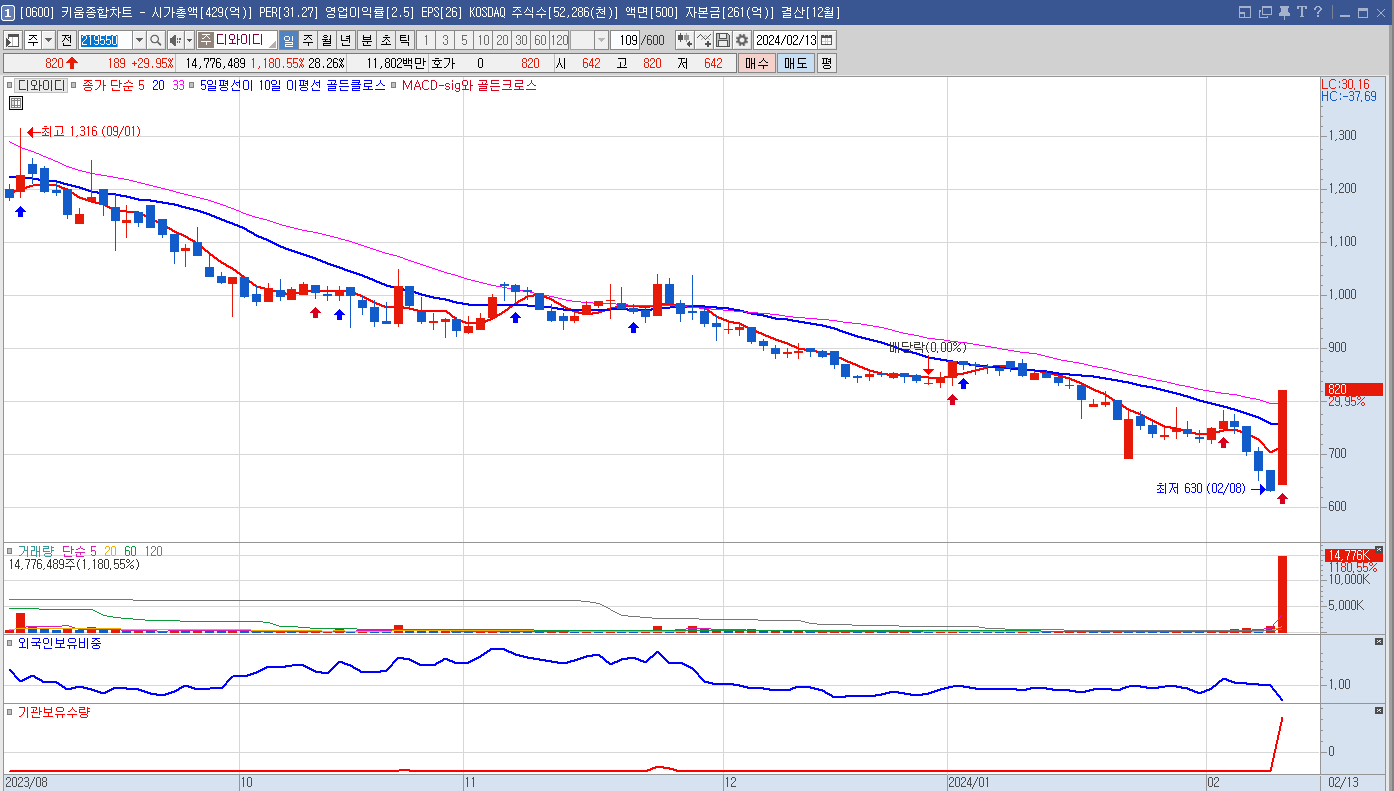Click the zigzag line chart icon
The image size is (1394, 791).
pyautogui.click(x=704, y=40)
